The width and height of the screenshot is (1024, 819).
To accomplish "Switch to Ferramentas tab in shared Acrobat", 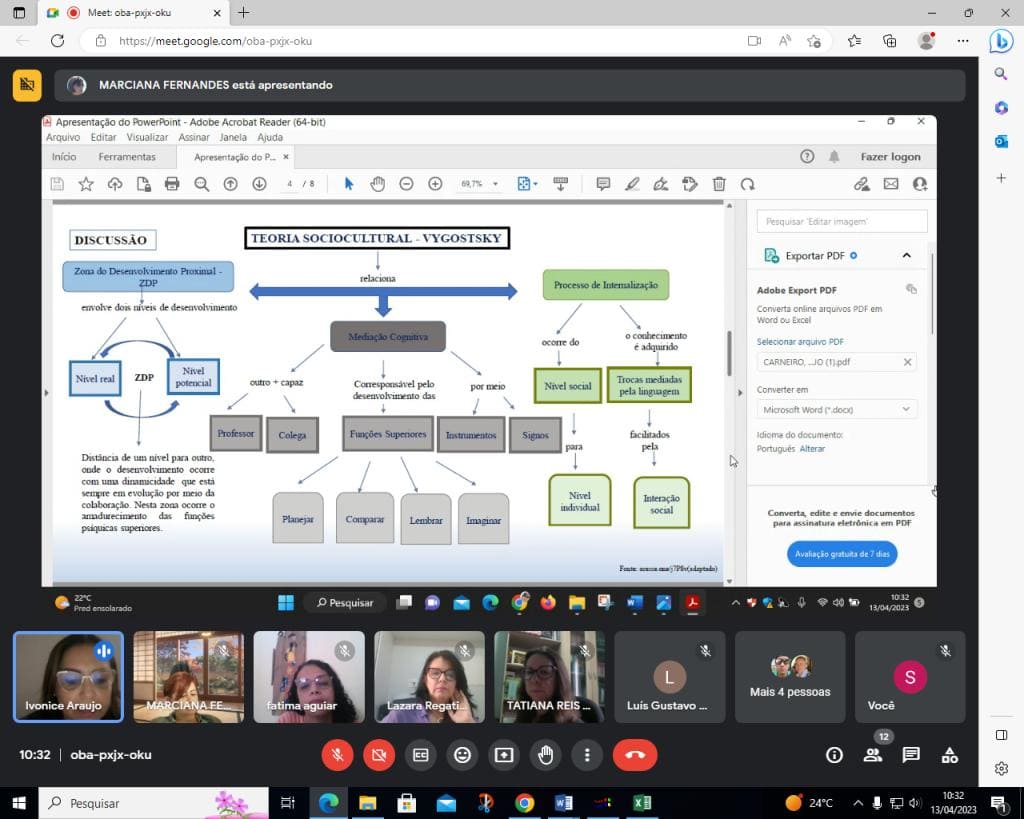I will click(x=127, y=157).
